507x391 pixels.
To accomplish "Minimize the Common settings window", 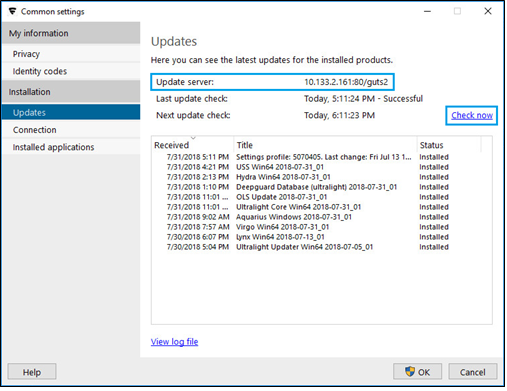I will (x=427, y=11).
